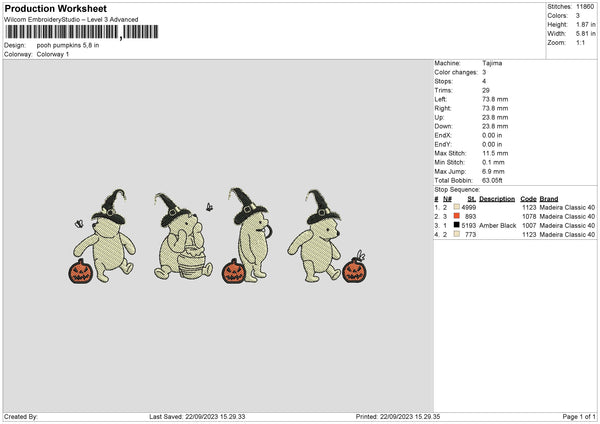Click the Stops value 4
Viewport: 600px width, 424px height.
pyautogui.click(x=484, y=81)
